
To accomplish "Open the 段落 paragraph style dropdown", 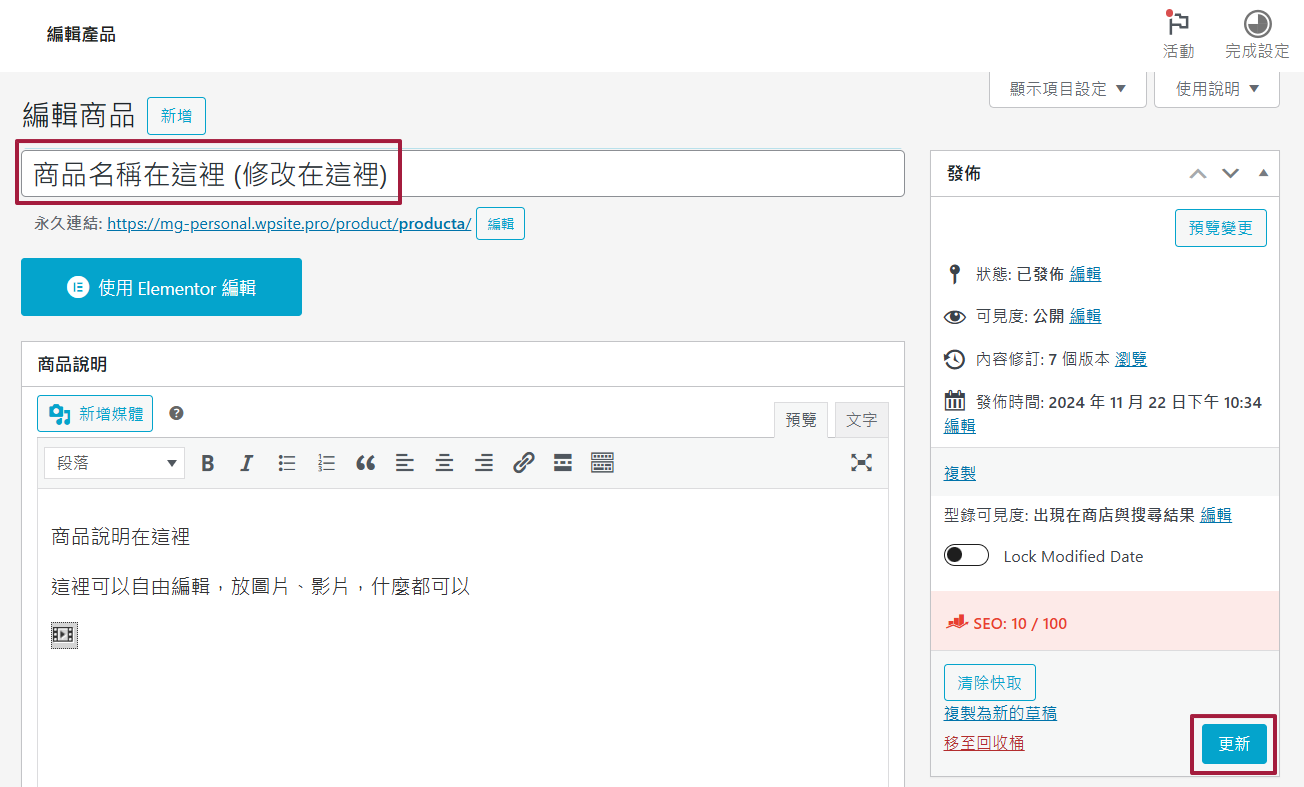I will (x=113, y=462).
